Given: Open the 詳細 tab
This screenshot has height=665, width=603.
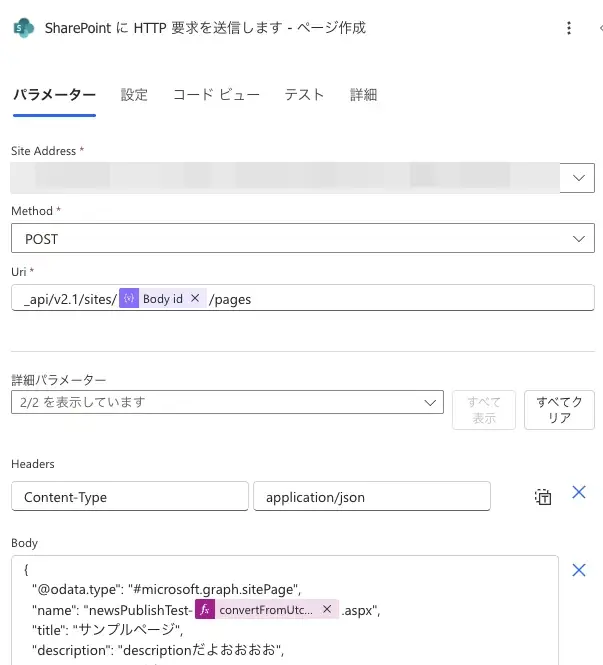Looking at the screenshot, I should point(363,94).
